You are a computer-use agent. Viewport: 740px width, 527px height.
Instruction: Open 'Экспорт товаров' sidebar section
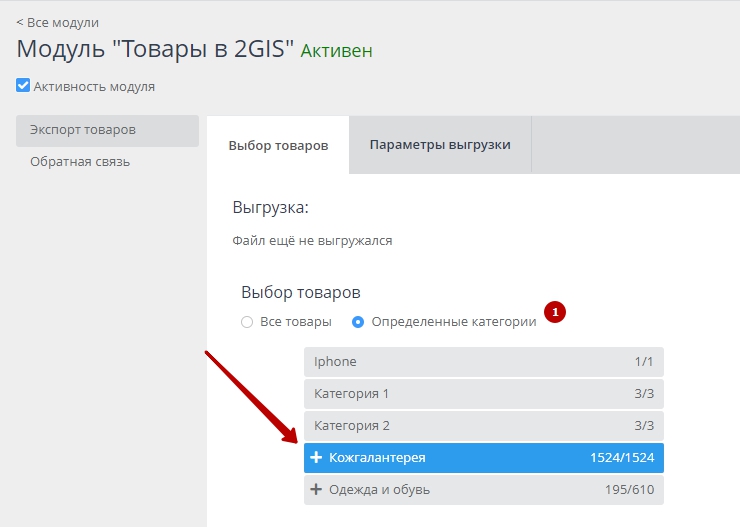pyautogui.click(x=83, y=130)
